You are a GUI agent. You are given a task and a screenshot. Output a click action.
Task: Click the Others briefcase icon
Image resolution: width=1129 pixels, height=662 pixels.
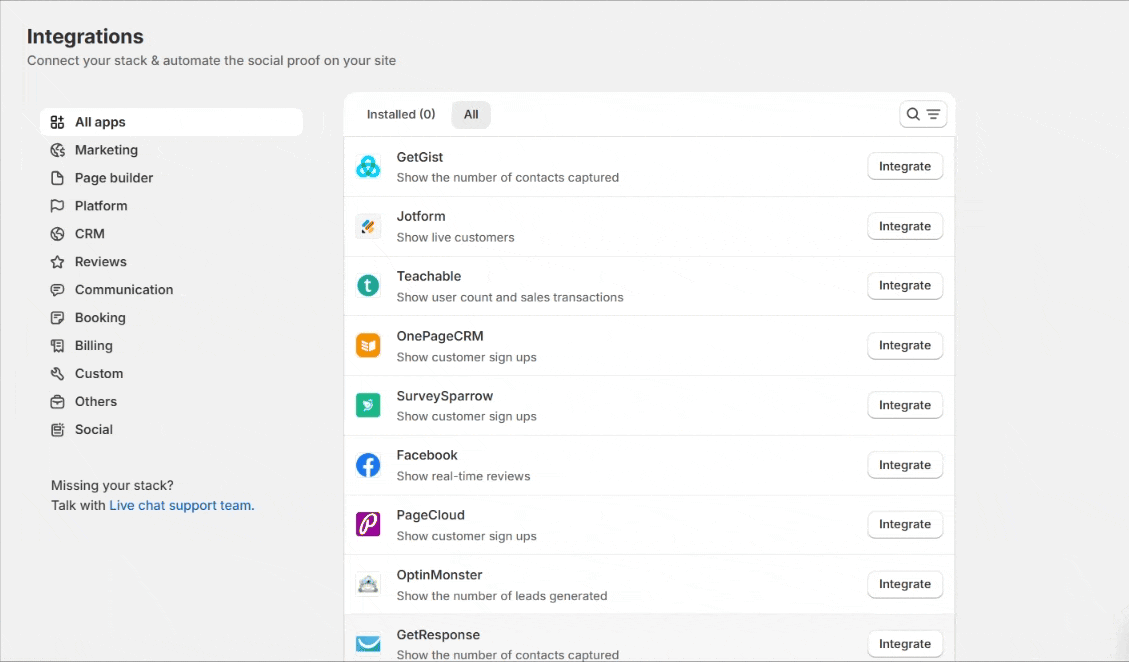click(58, 402)
